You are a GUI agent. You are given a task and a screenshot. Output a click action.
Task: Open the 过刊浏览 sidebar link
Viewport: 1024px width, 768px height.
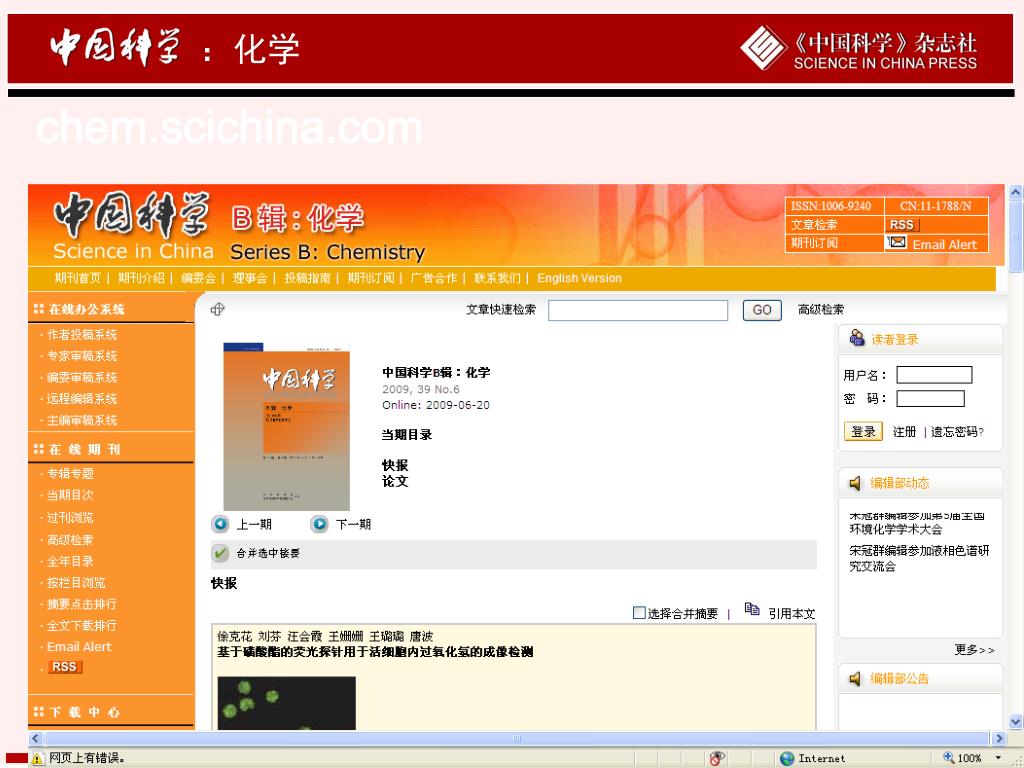coord(70,517)
